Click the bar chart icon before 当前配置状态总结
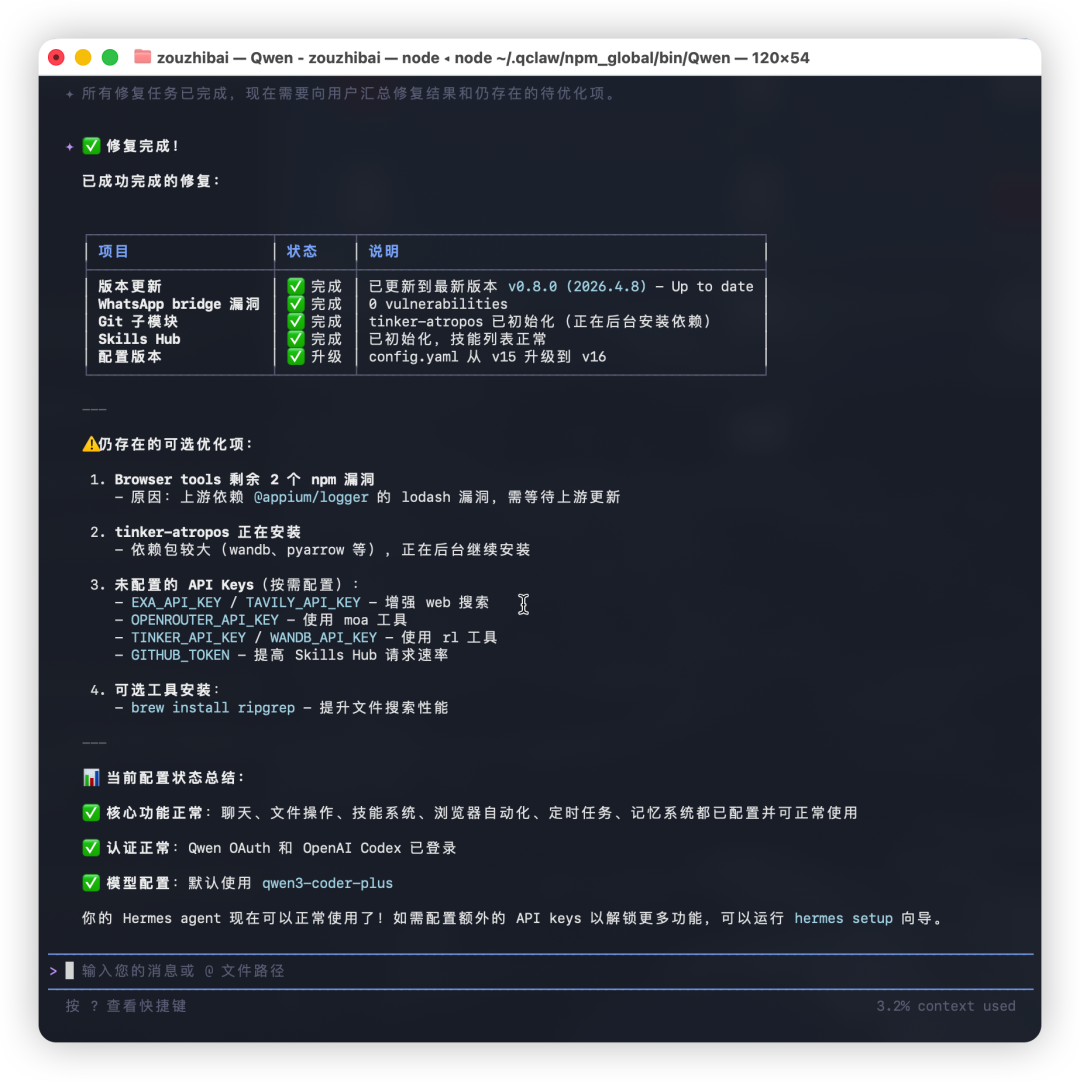Screen dimensions: 1080x1081 pos(91,778)
